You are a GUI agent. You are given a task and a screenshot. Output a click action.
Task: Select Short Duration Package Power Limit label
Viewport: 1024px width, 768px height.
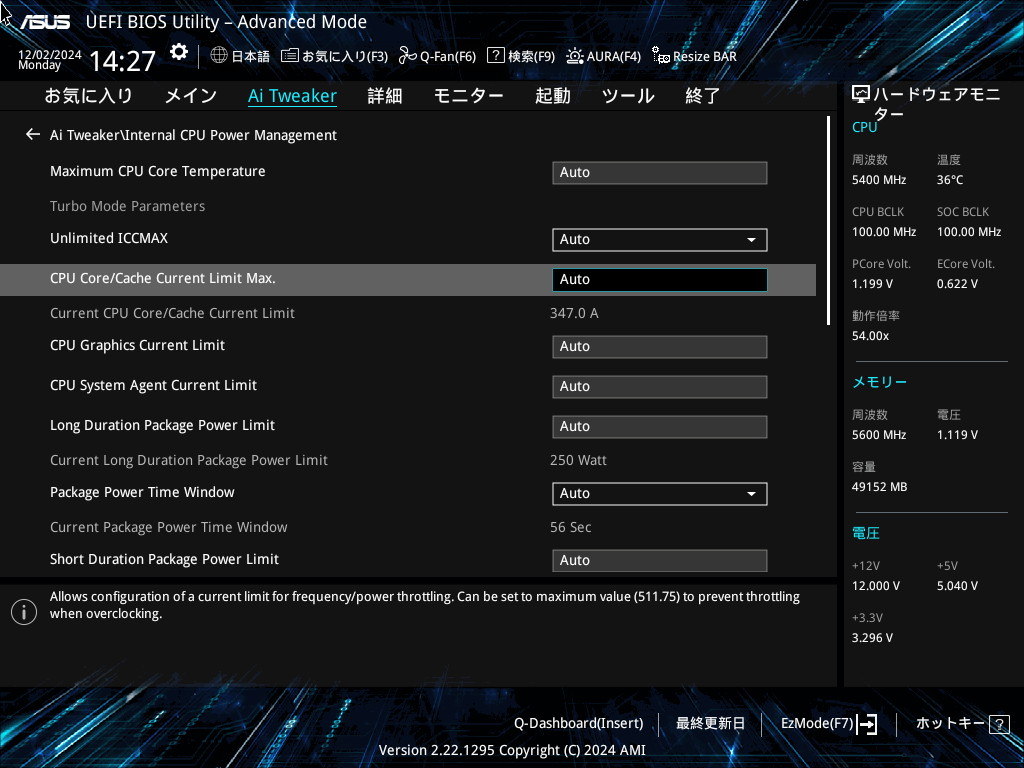[165, 559]
